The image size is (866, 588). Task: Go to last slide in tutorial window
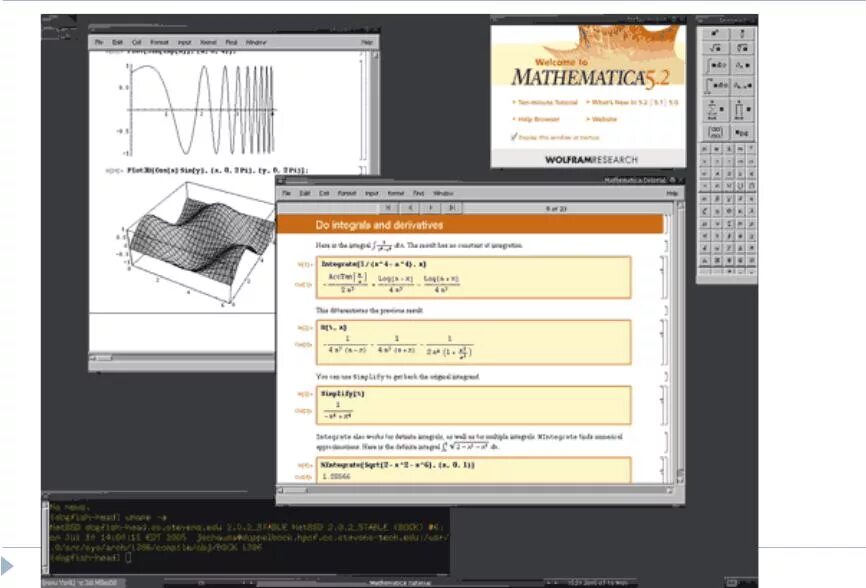pyautogui.click(x=452, y=208)
